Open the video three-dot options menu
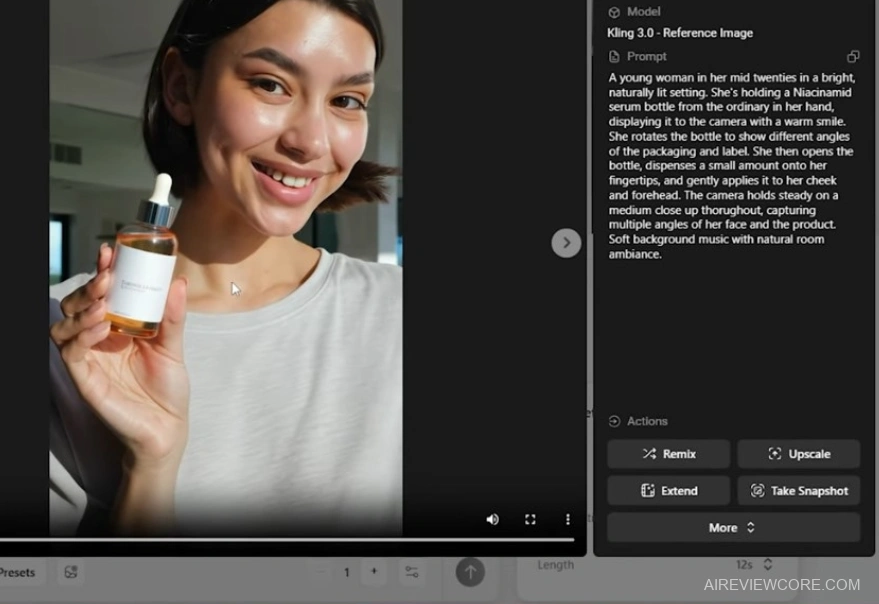879x604 pixels. 567,519
